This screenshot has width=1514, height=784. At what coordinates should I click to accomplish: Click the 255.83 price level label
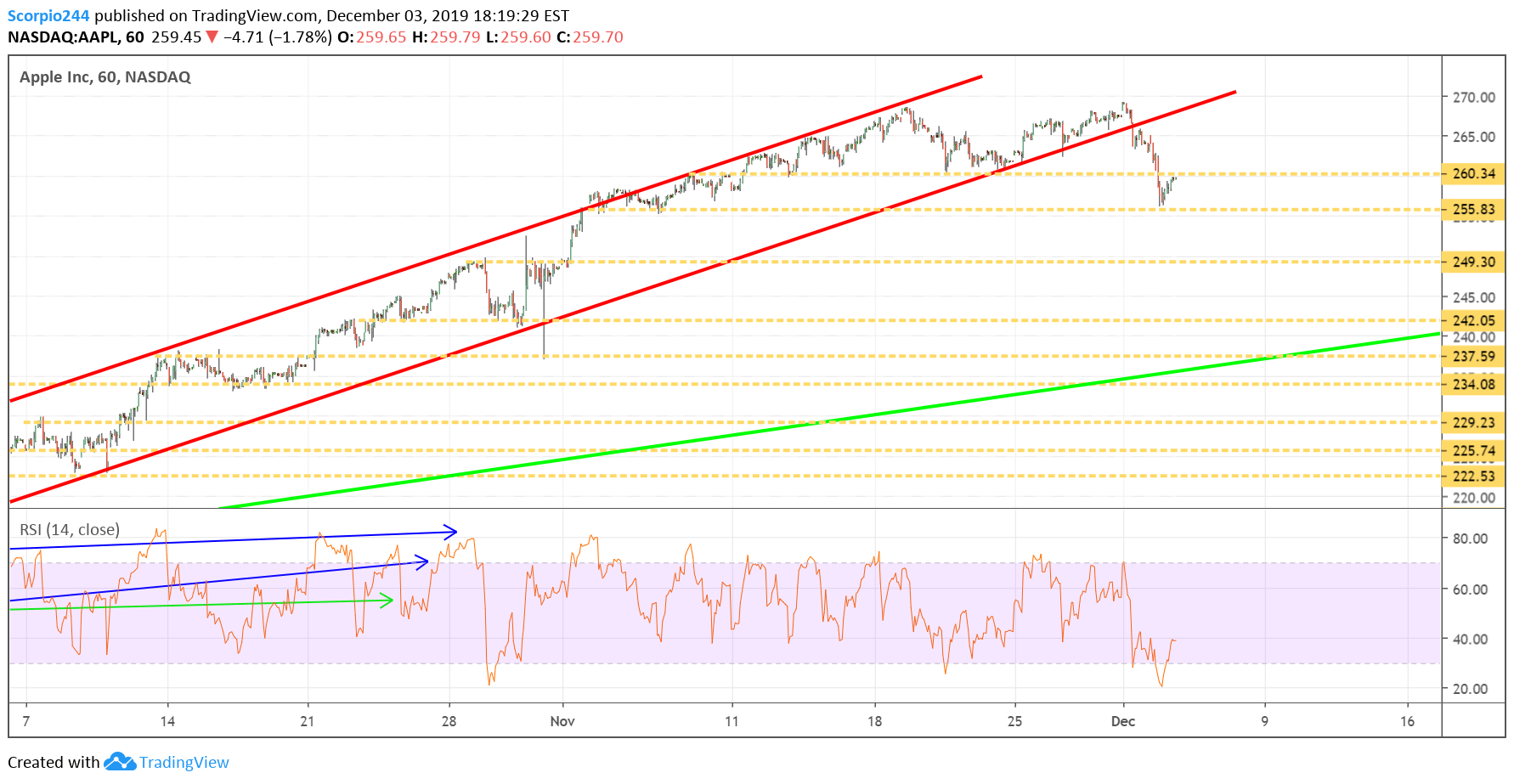point(1473,209)
